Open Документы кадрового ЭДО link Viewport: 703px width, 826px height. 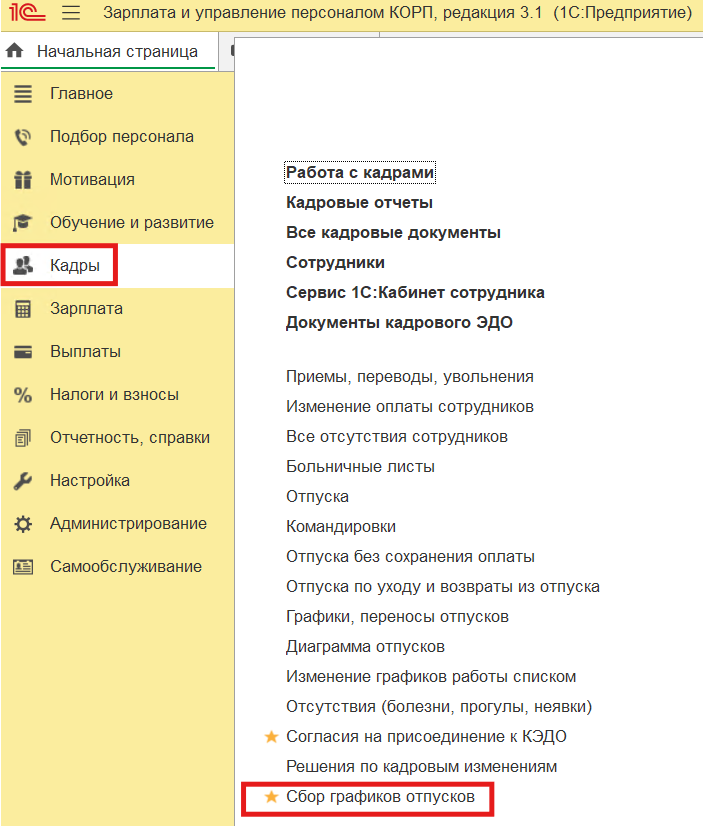[x=399, y=323]
